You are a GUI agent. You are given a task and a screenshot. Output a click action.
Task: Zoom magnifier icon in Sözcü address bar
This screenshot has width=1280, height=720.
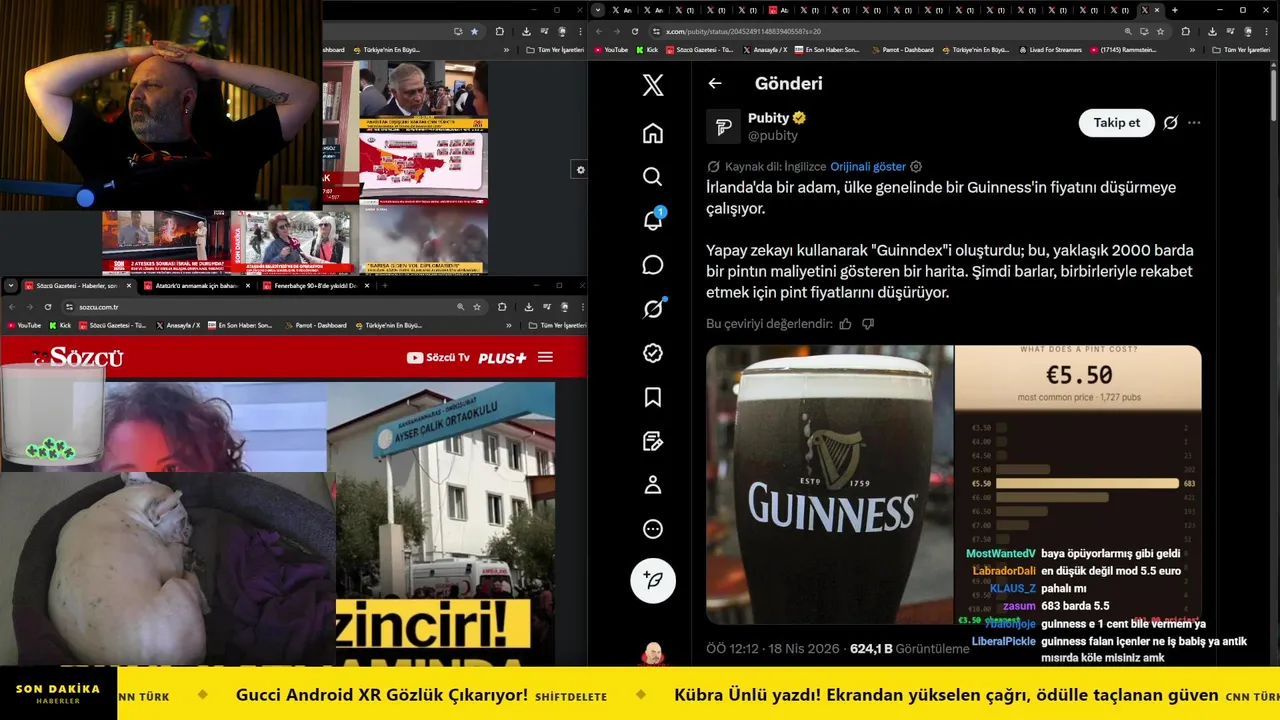460,307
